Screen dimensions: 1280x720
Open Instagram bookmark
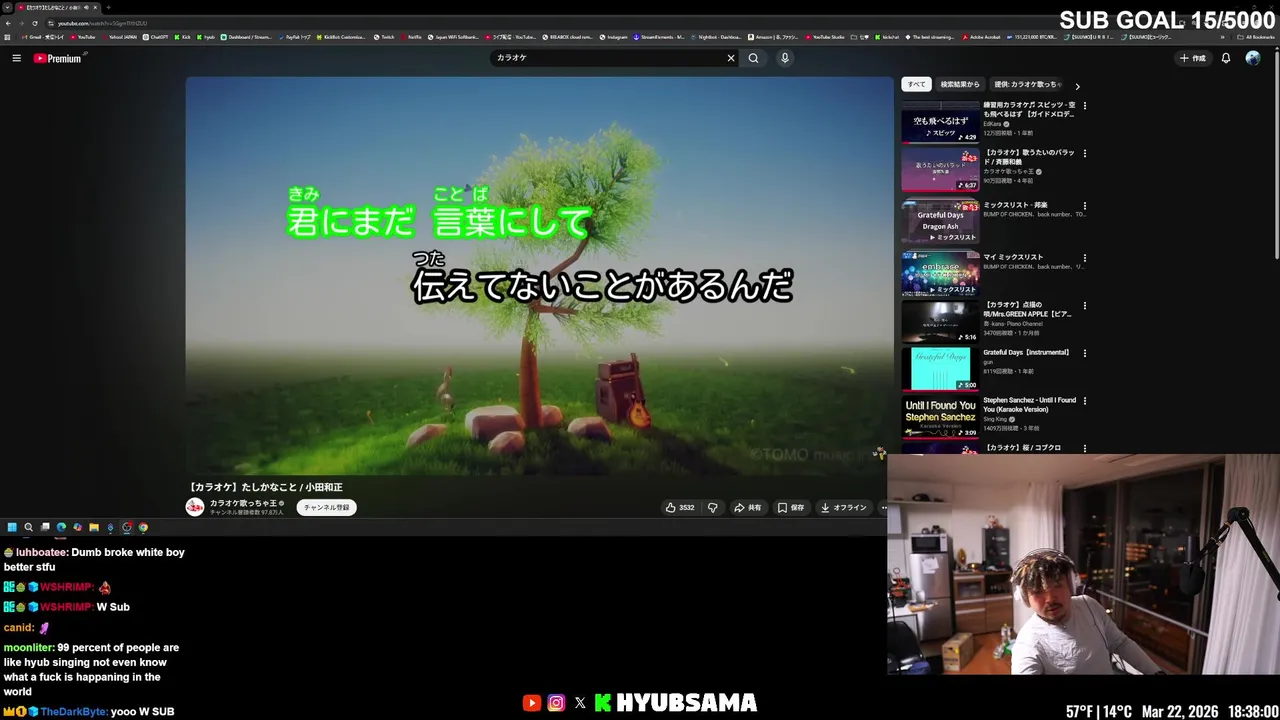click(613, 37)
